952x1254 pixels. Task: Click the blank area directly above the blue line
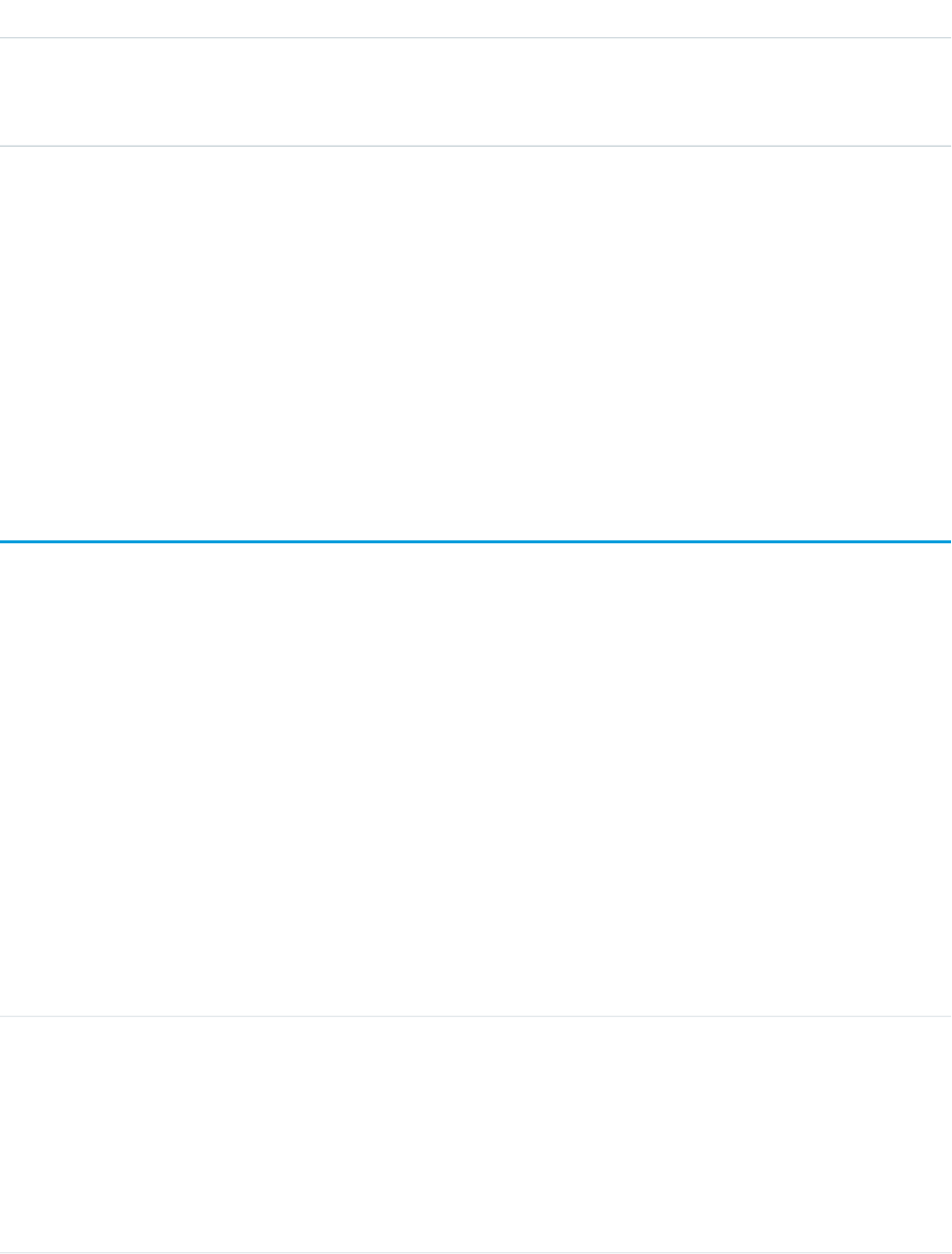476,344
